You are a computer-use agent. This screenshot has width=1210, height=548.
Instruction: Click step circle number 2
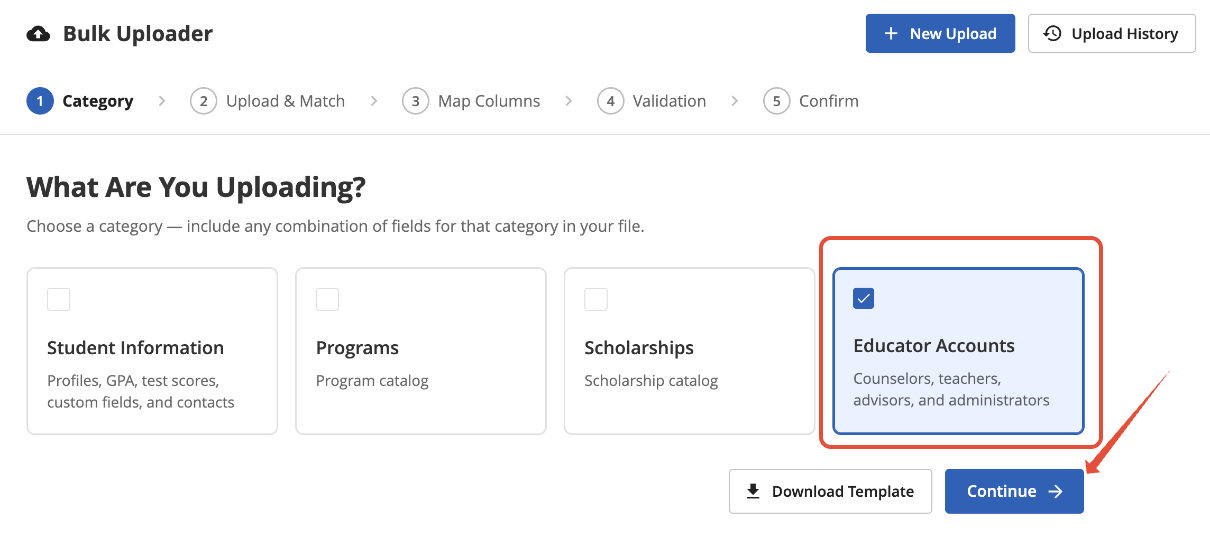pyautogui.click(x=203, y=101)
